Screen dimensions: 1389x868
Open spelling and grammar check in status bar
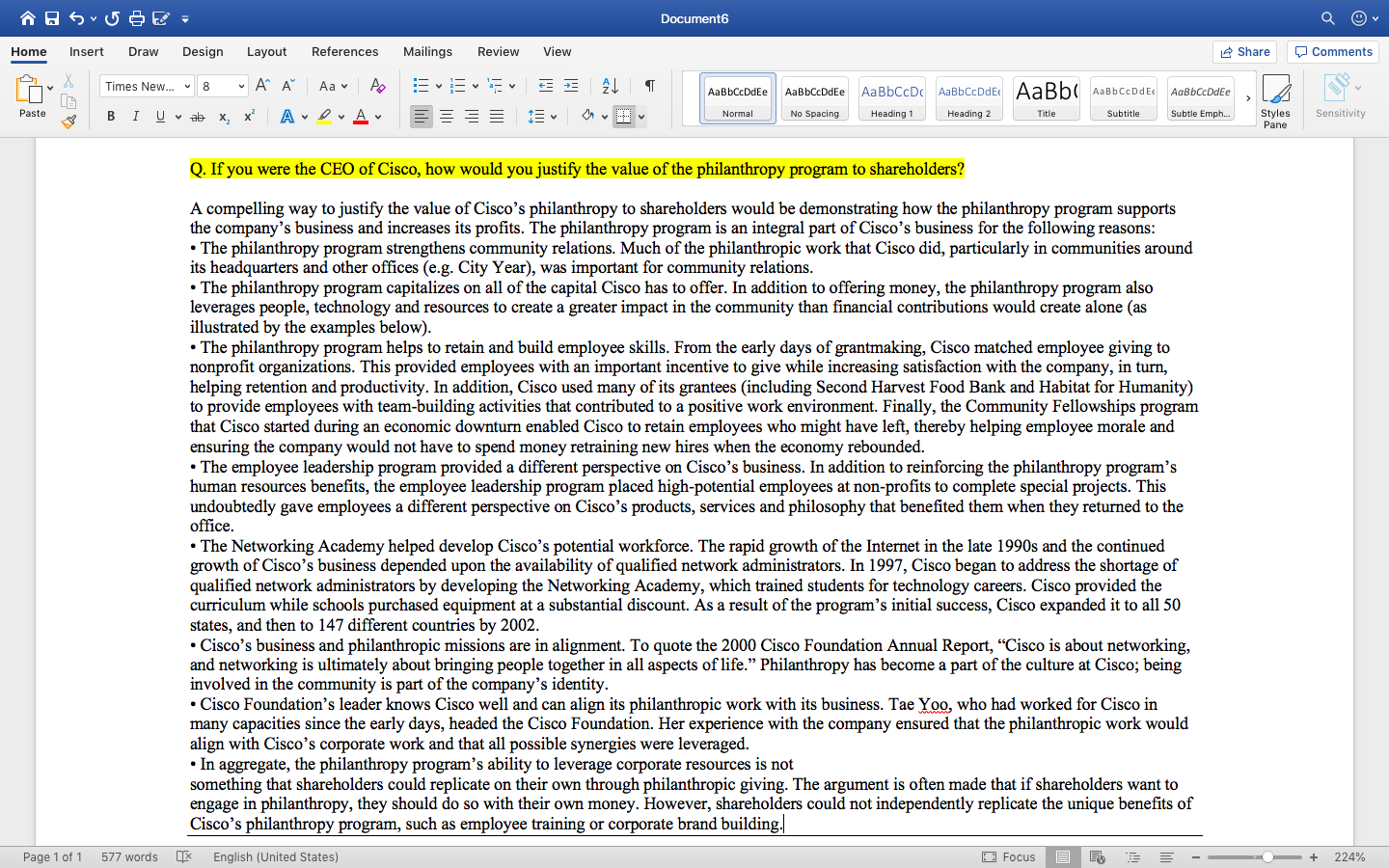[184, 856]
